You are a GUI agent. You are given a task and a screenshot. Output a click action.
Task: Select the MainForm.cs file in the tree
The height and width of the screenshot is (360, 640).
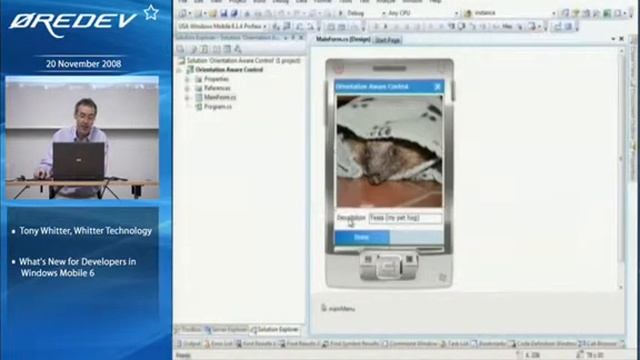(220, 98)
